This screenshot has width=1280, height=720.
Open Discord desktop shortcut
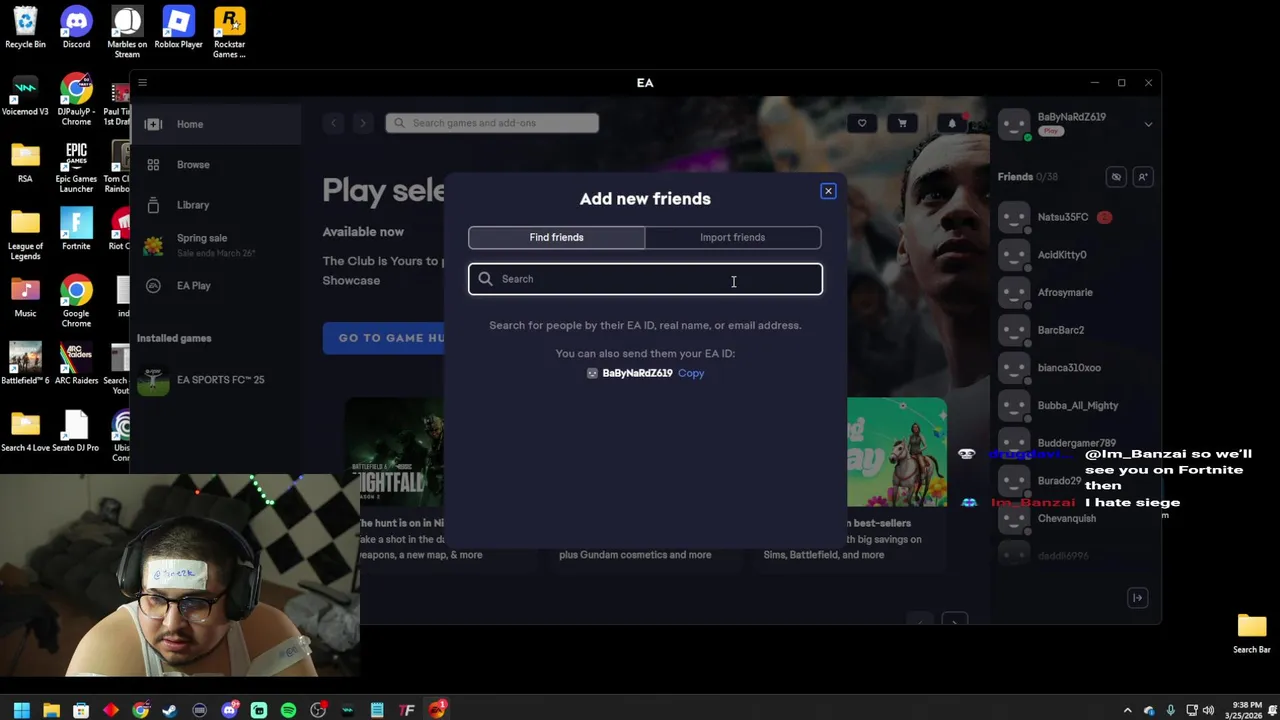tap(76, 28)
